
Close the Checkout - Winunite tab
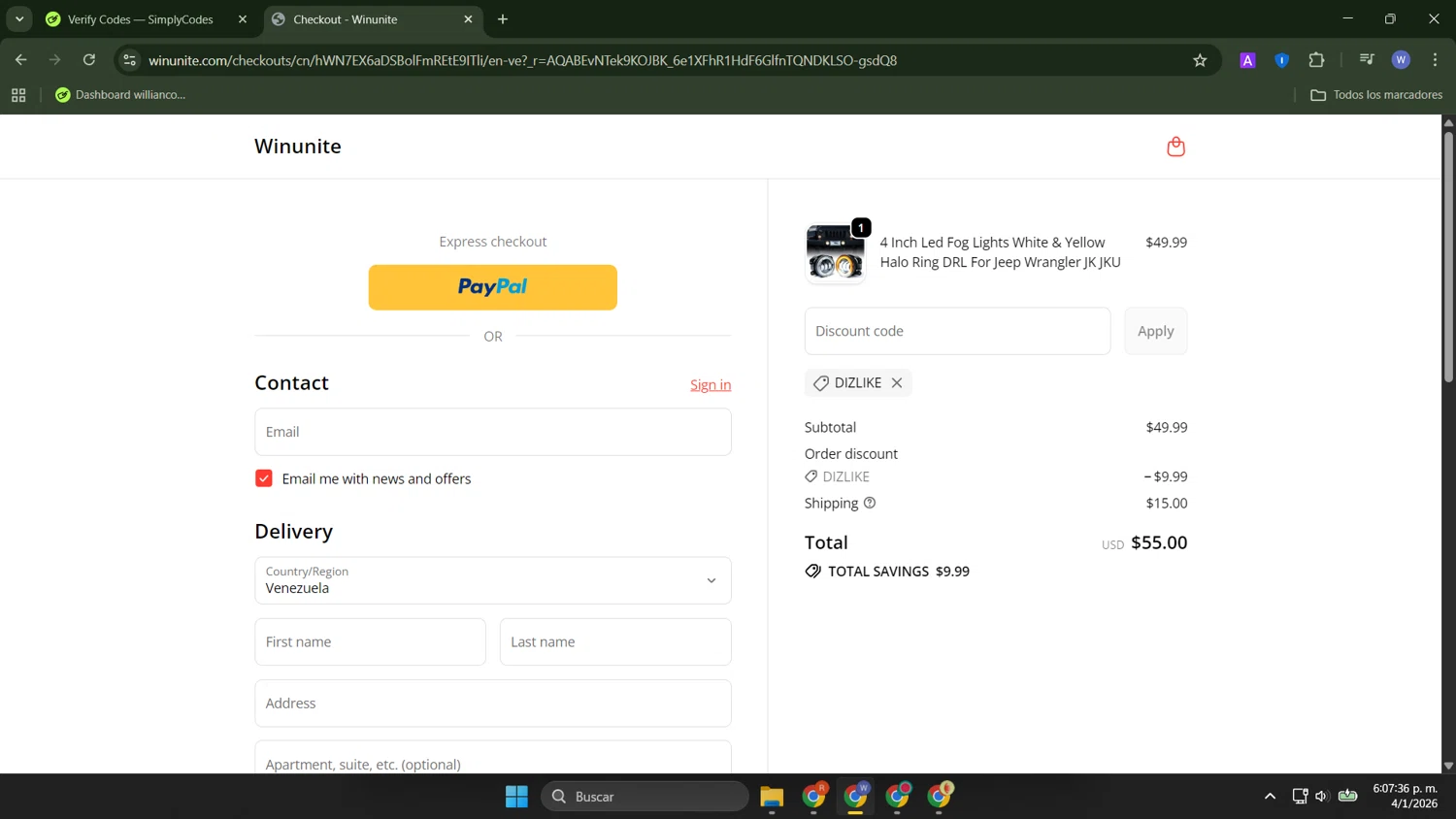(468, 19)
